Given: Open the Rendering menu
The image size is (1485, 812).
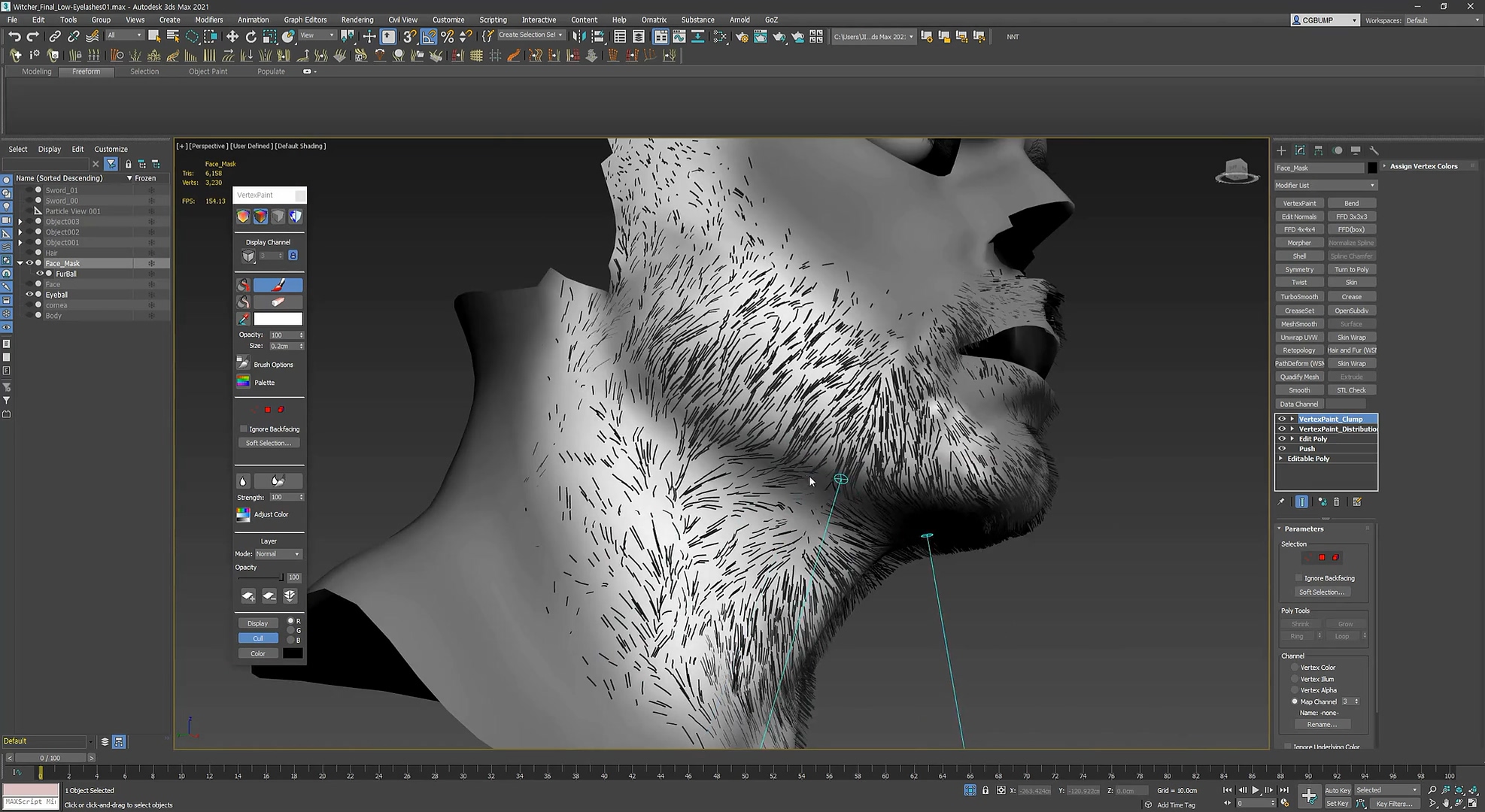Looking at the screenshot, I should point(357,20).
